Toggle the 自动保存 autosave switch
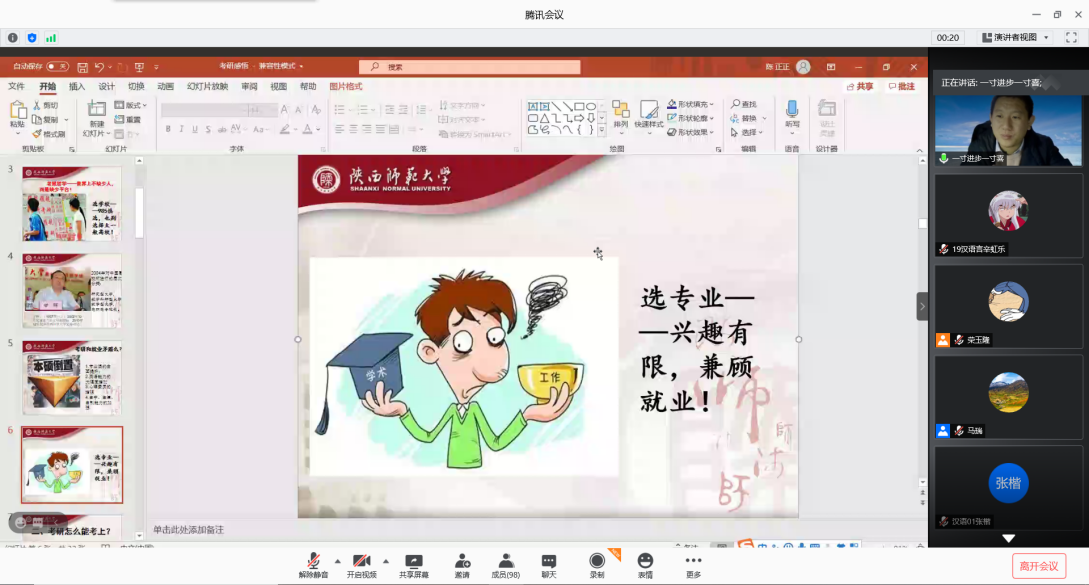This screenshot has width=1089, height=585. coord(57,67)
